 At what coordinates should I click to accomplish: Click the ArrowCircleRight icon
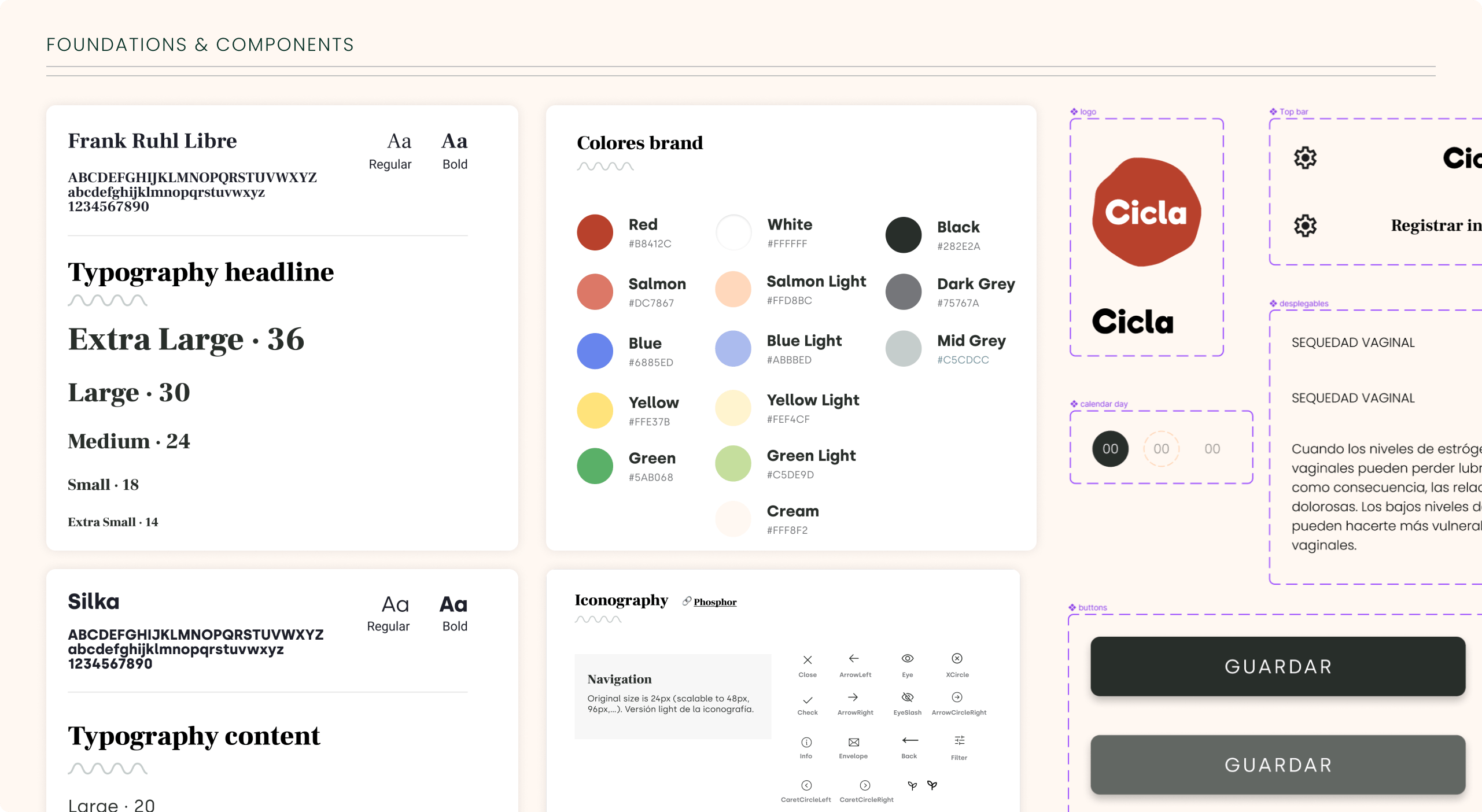(x=957, y=697)
